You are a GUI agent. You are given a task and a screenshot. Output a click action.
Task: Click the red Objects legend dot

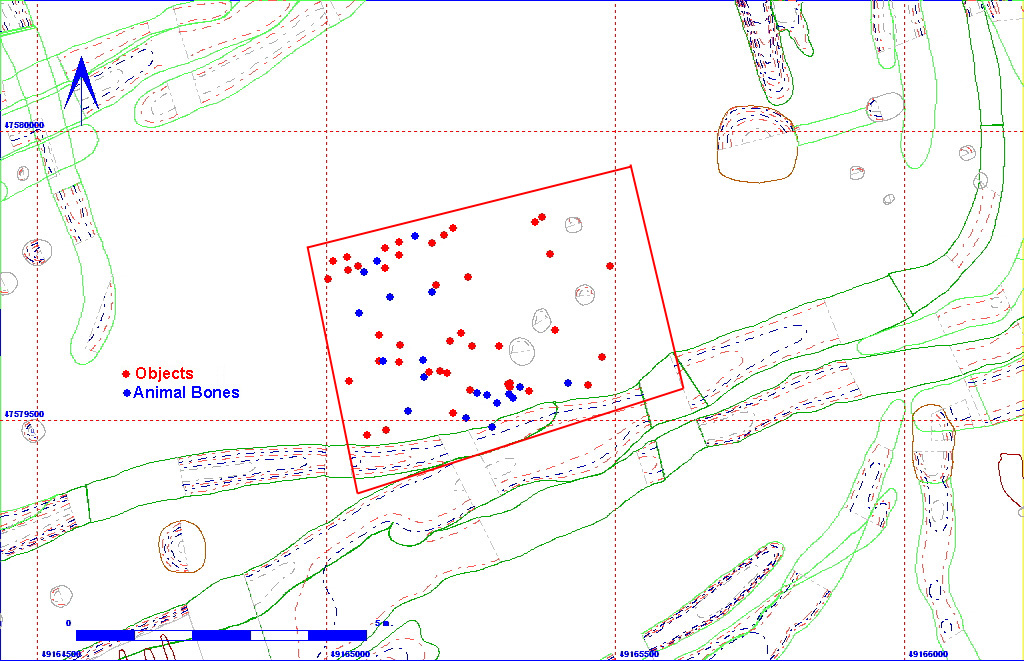click(x=126, y=374)
